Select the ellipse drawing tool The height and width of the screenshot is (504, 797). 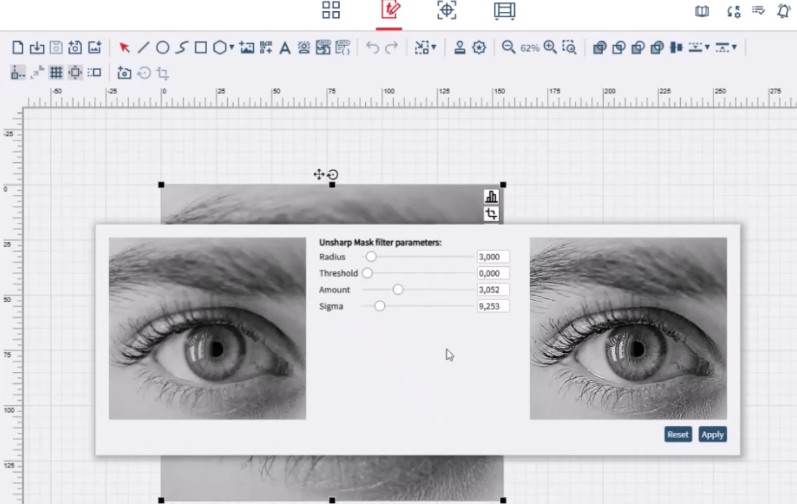[x=162, y=47]
